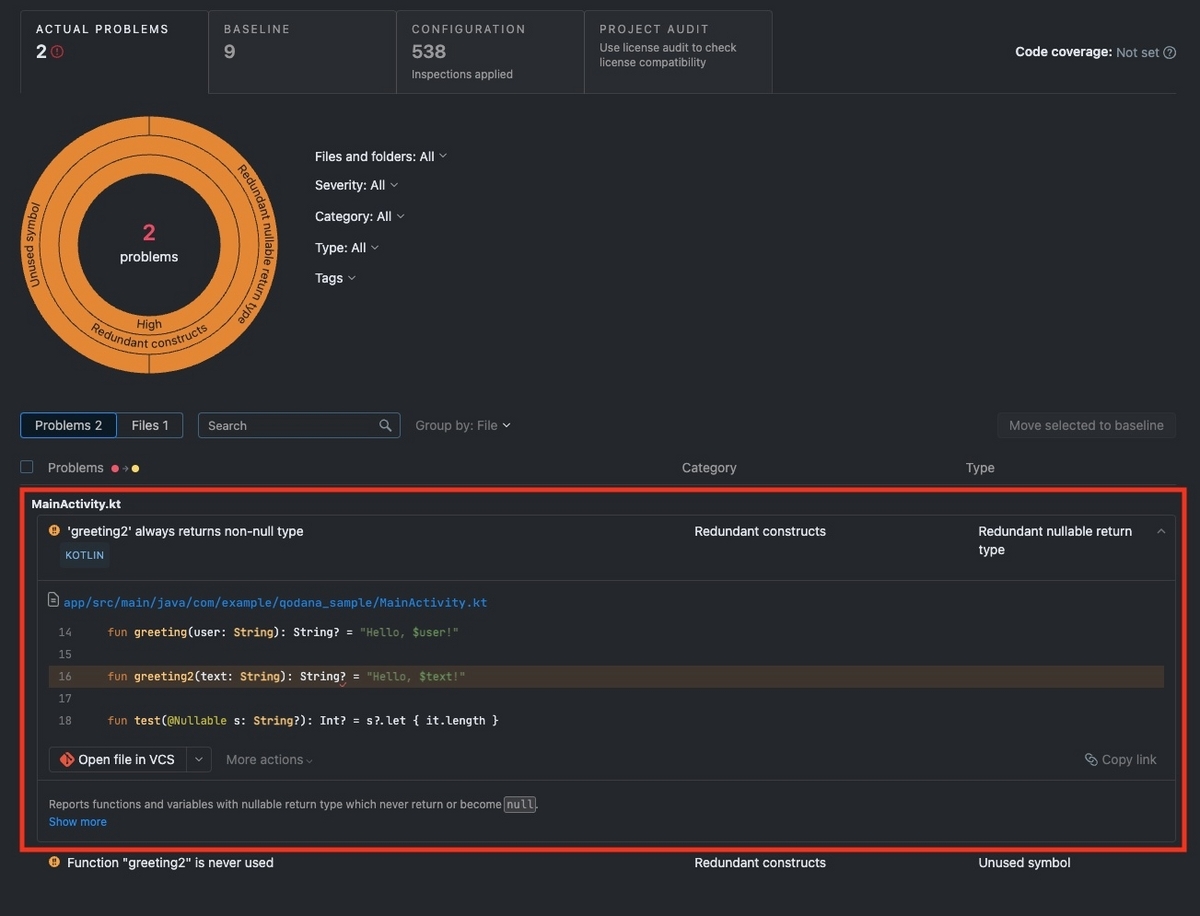
Task: Switch the list view to Problems 2
Action: [x=68, y=426]
